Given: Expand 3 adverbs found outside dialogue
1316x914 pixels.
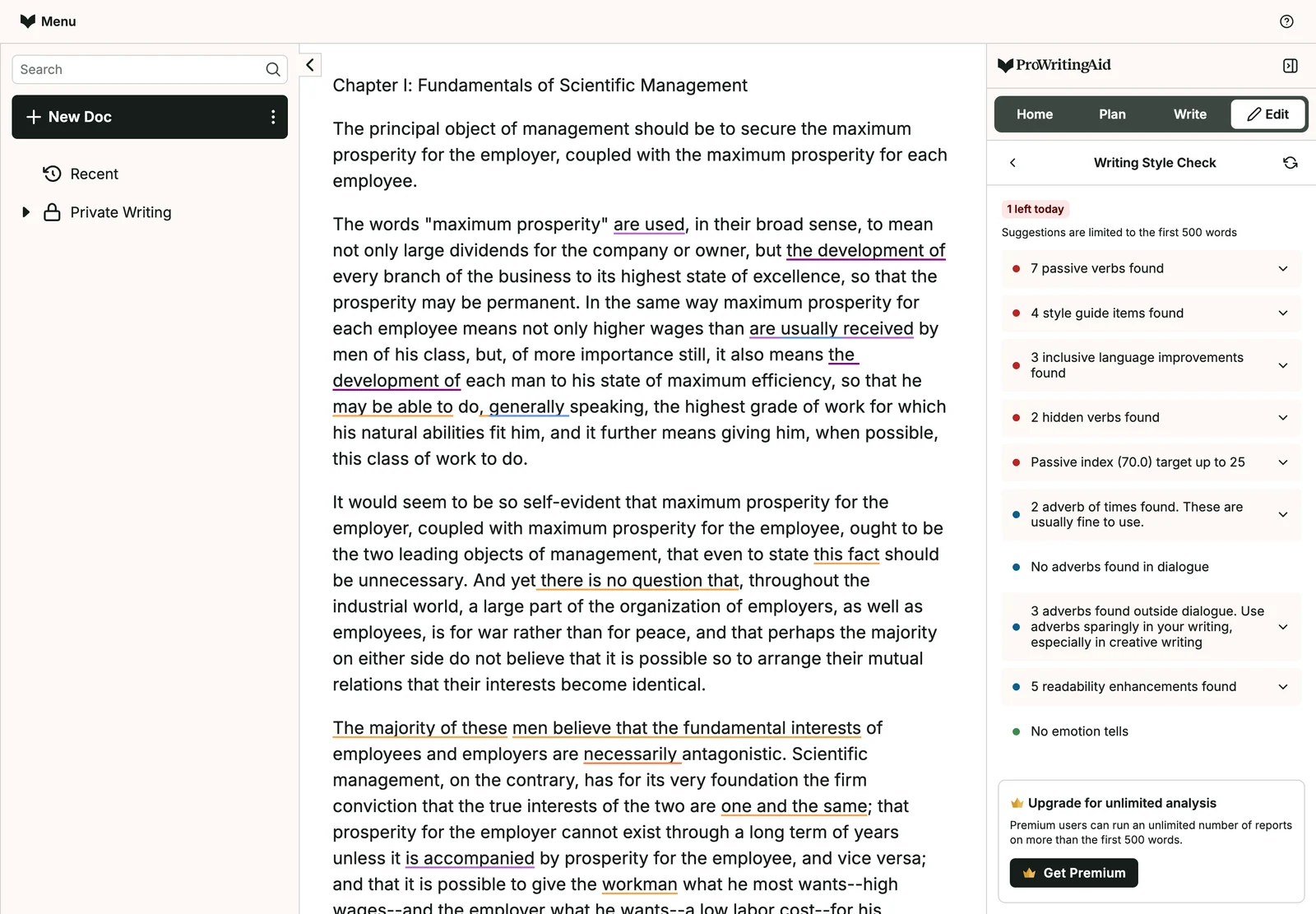Looking at the screenshot, I should 1151,627.
